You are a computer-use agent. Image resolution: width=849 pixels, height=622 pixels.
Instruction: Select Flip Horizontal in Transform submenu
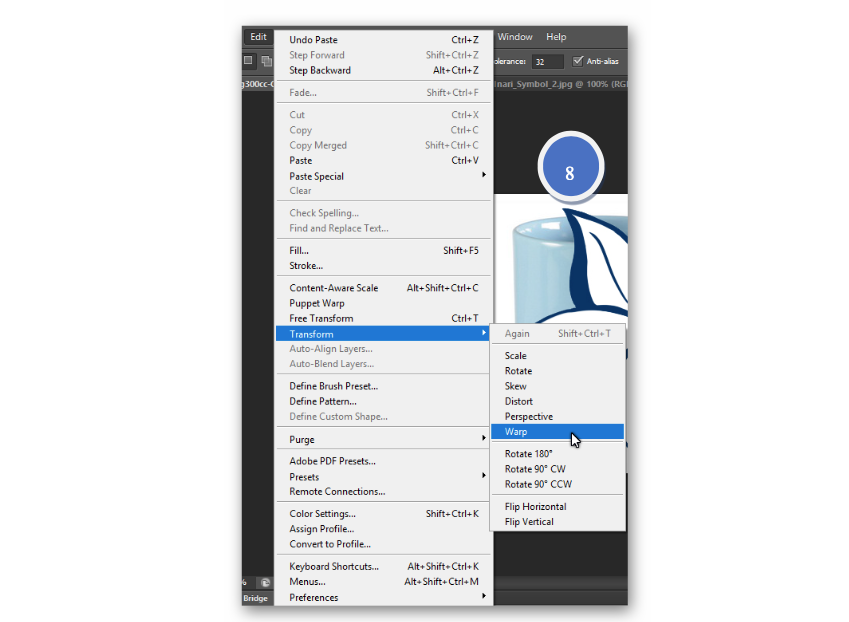535,507
